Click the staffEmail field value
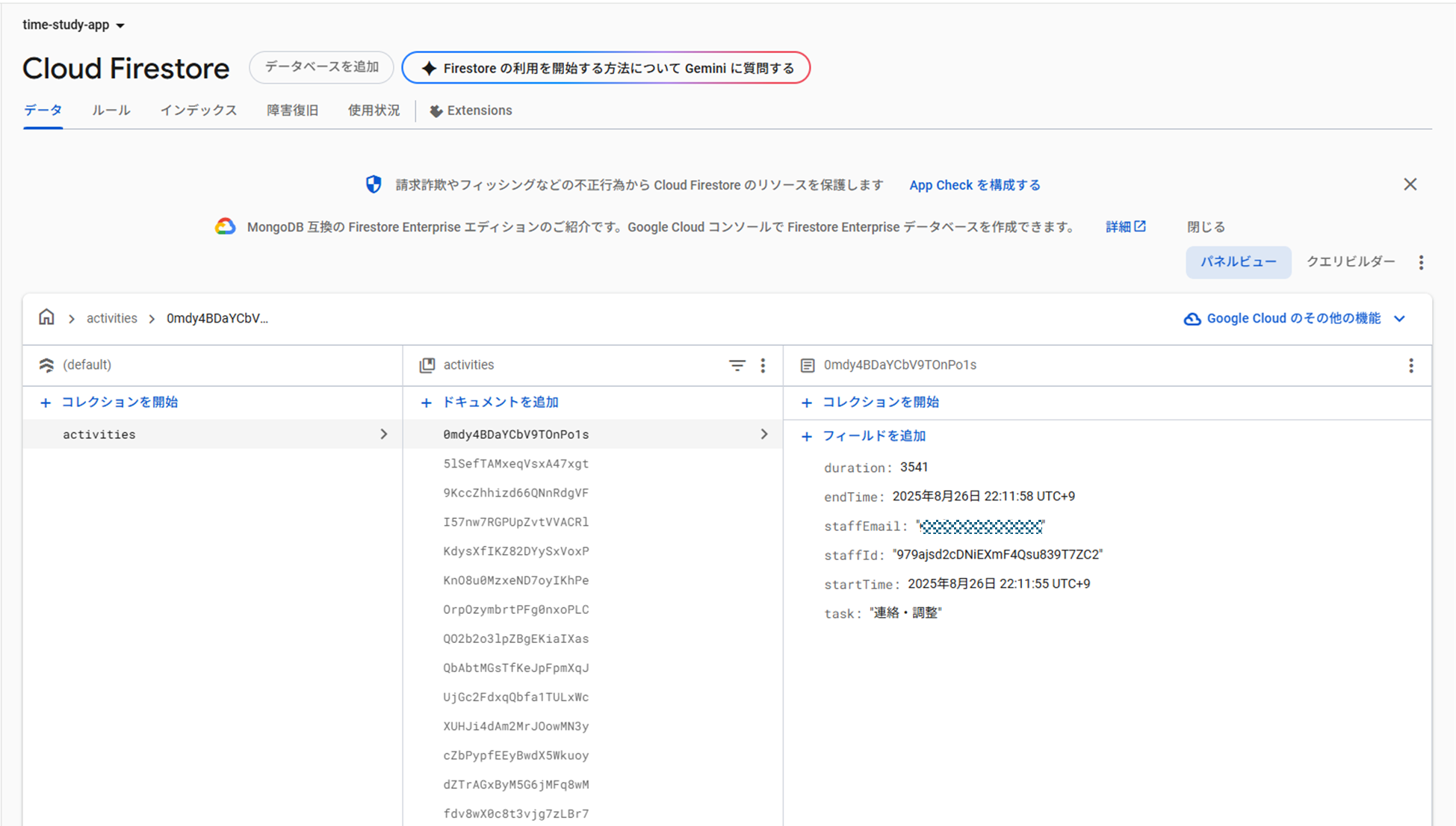The image size is (1456, 826). coord(980,527)
